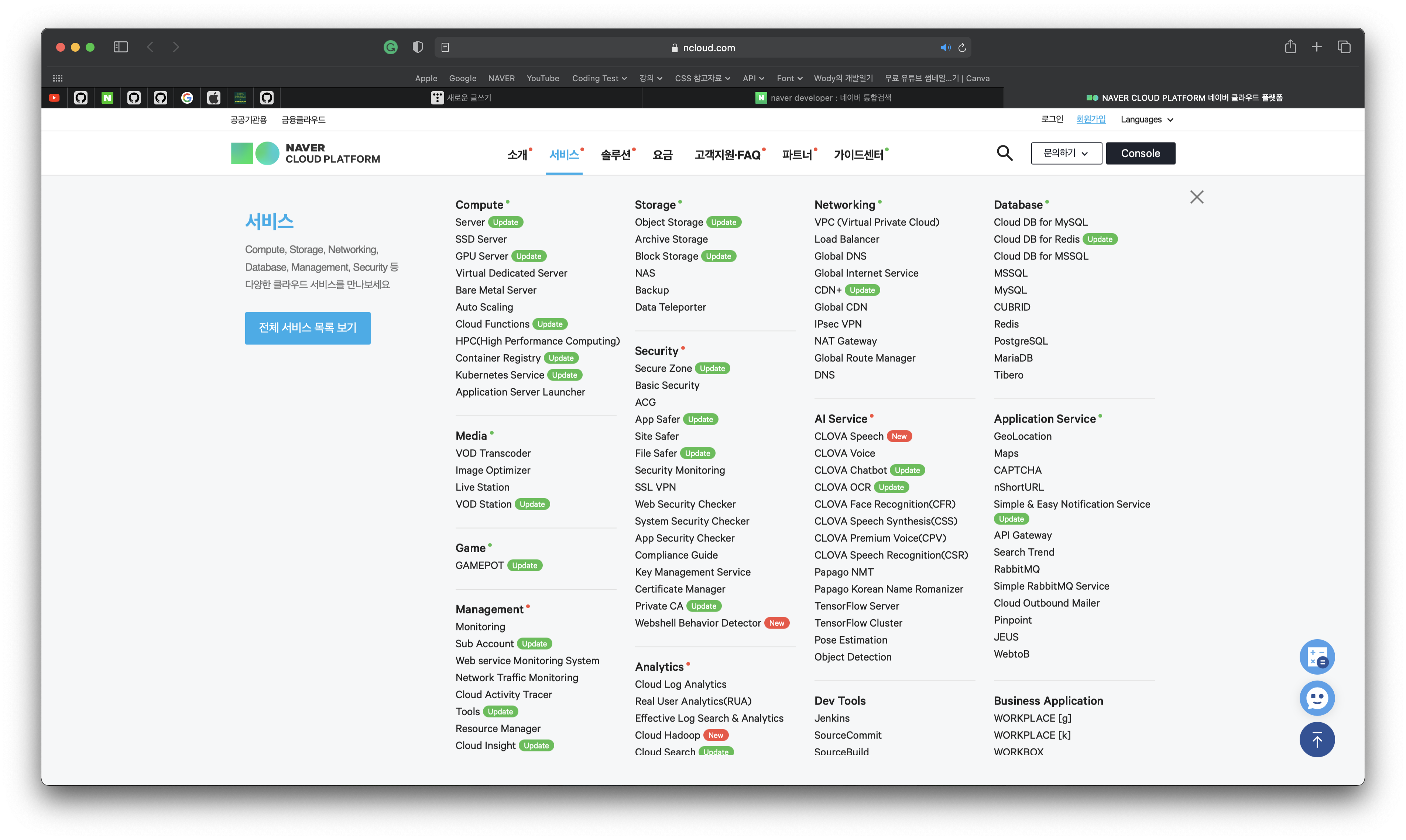
Task: Open Coding Test bookmarks folder
Action: point(599,78)
